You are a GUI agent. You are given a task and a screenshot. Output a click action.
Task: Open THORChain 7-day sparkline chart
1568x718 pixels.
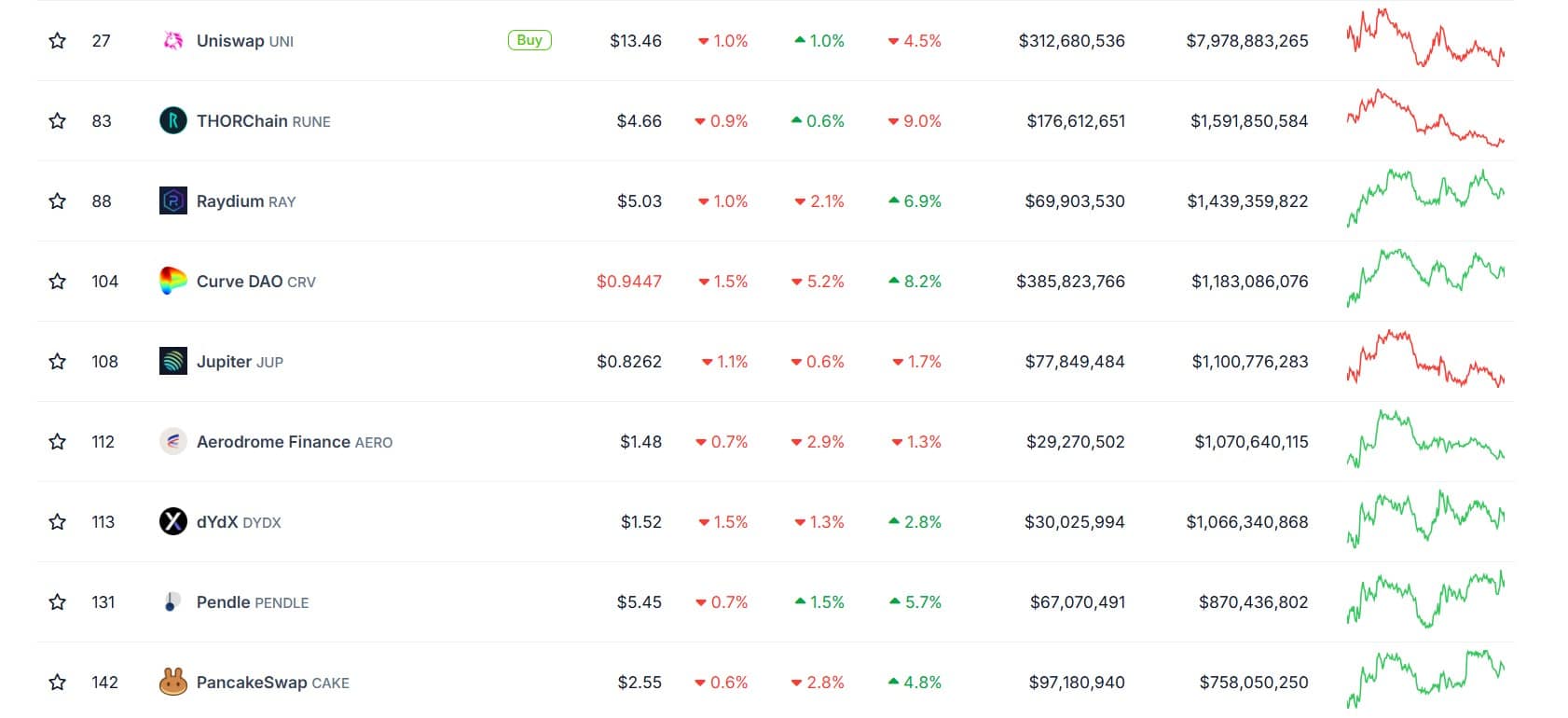[1425, 118]
